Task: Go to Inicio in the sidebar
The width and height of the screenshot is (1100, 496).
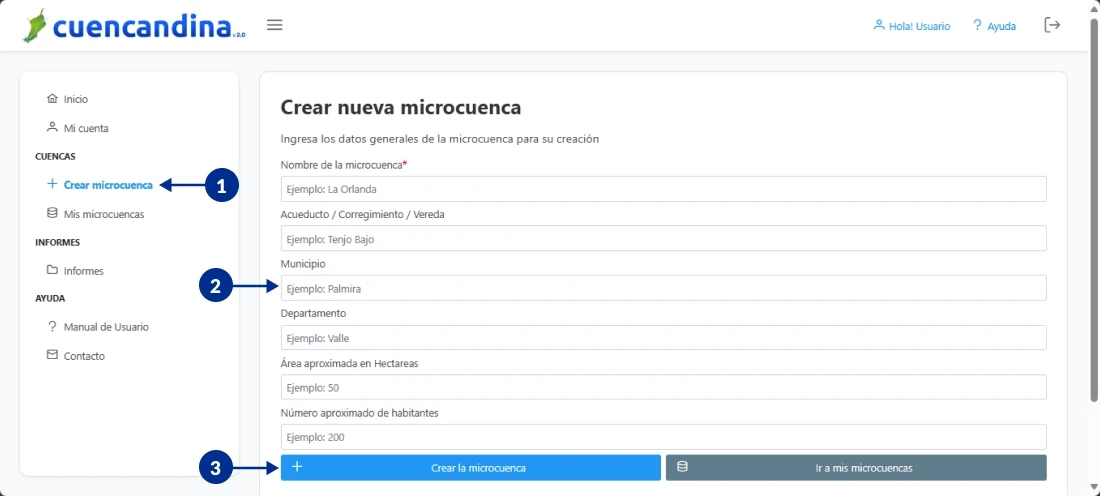Action: (x=75, y=99)
